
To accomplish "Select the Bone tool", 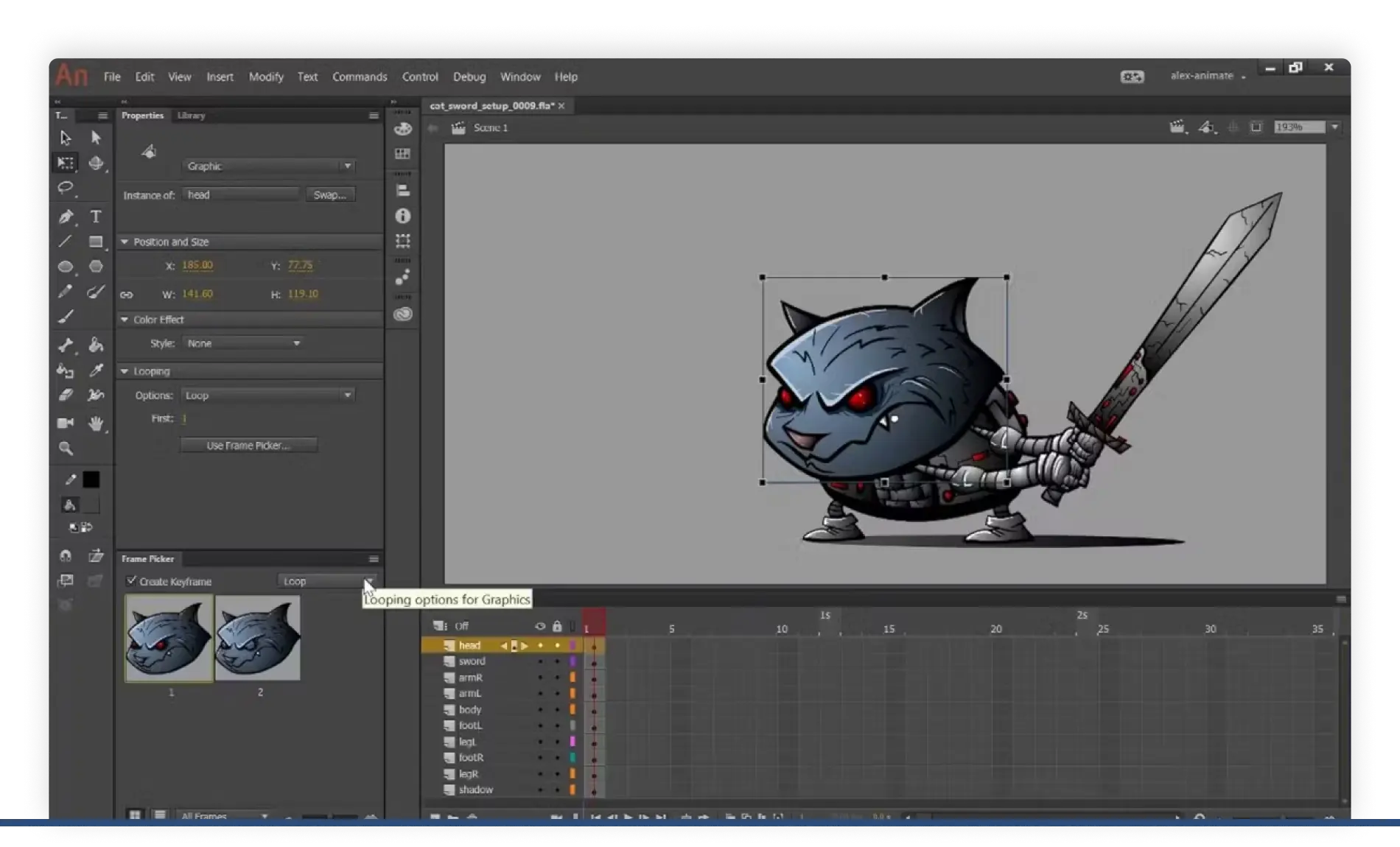I will click(66, 345).
